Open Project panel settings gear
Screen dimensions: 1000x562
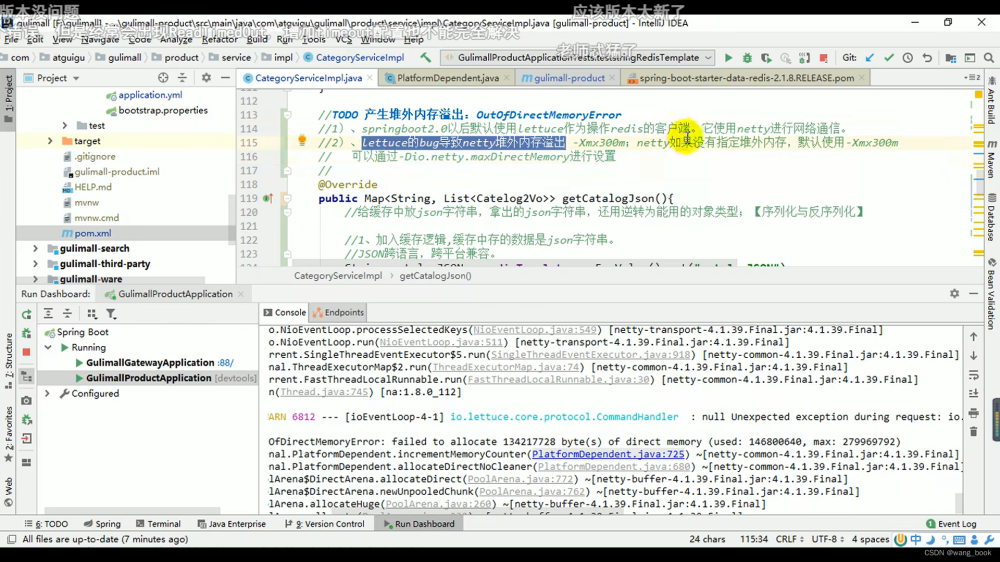tap(206, 78)
